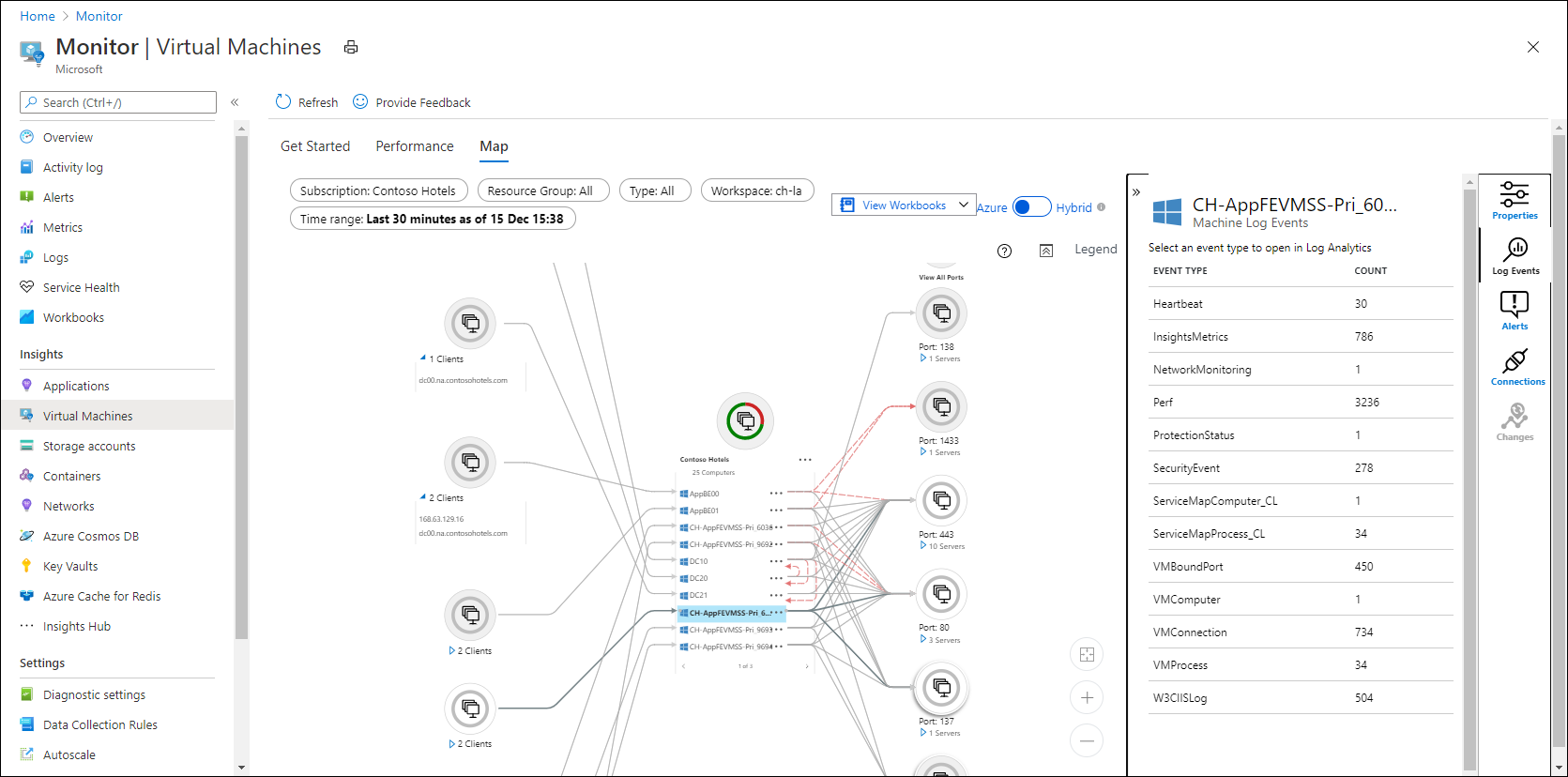Select the Contoso Hotels group node icon
This screenshot has width=1568, height=777.
pyautogui.click(x=745, y=420)
